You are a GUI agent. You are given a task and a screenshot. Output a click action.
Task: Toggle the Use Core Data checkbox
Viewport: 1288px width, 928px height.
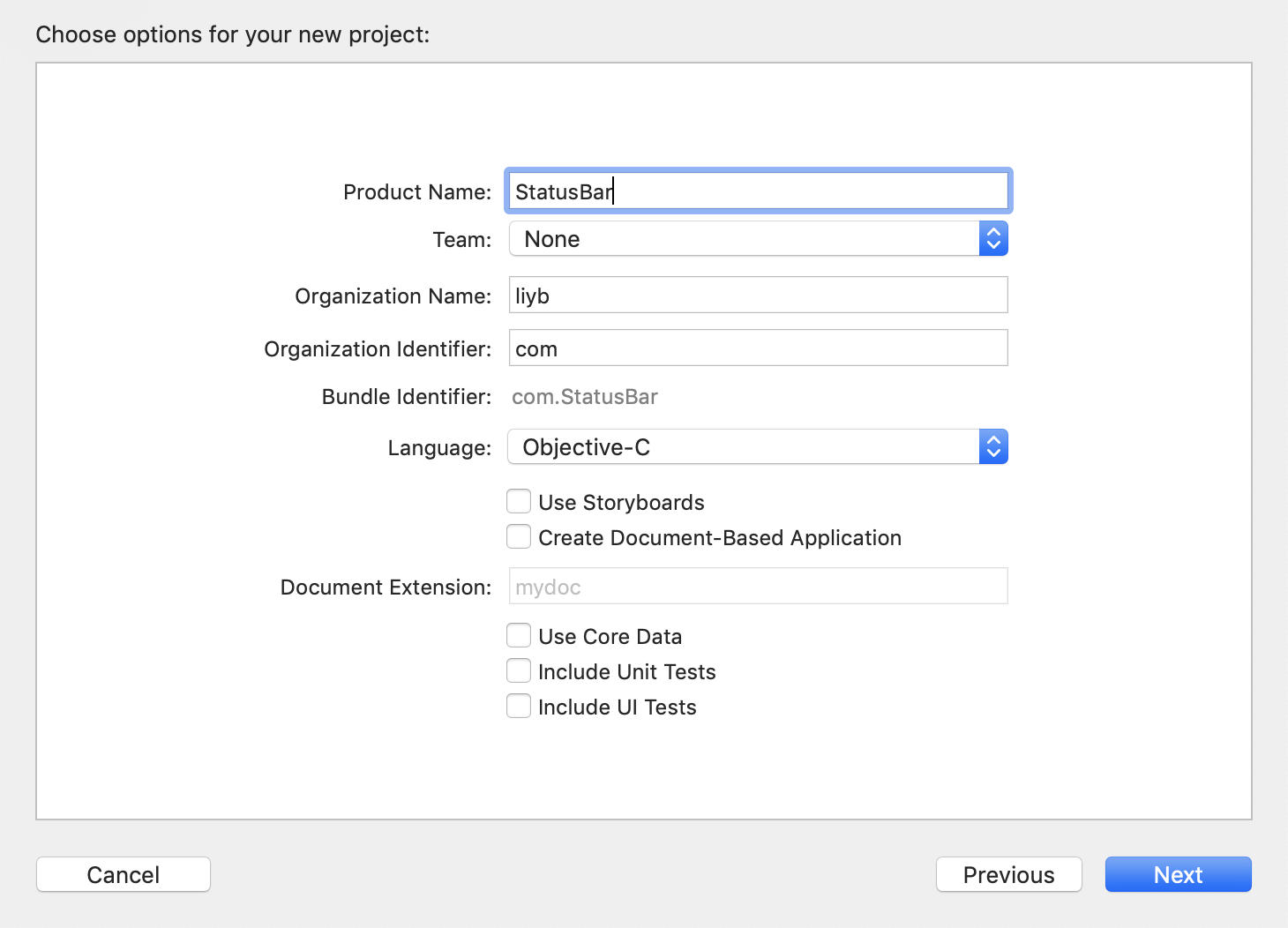click(x=519, y=636)
